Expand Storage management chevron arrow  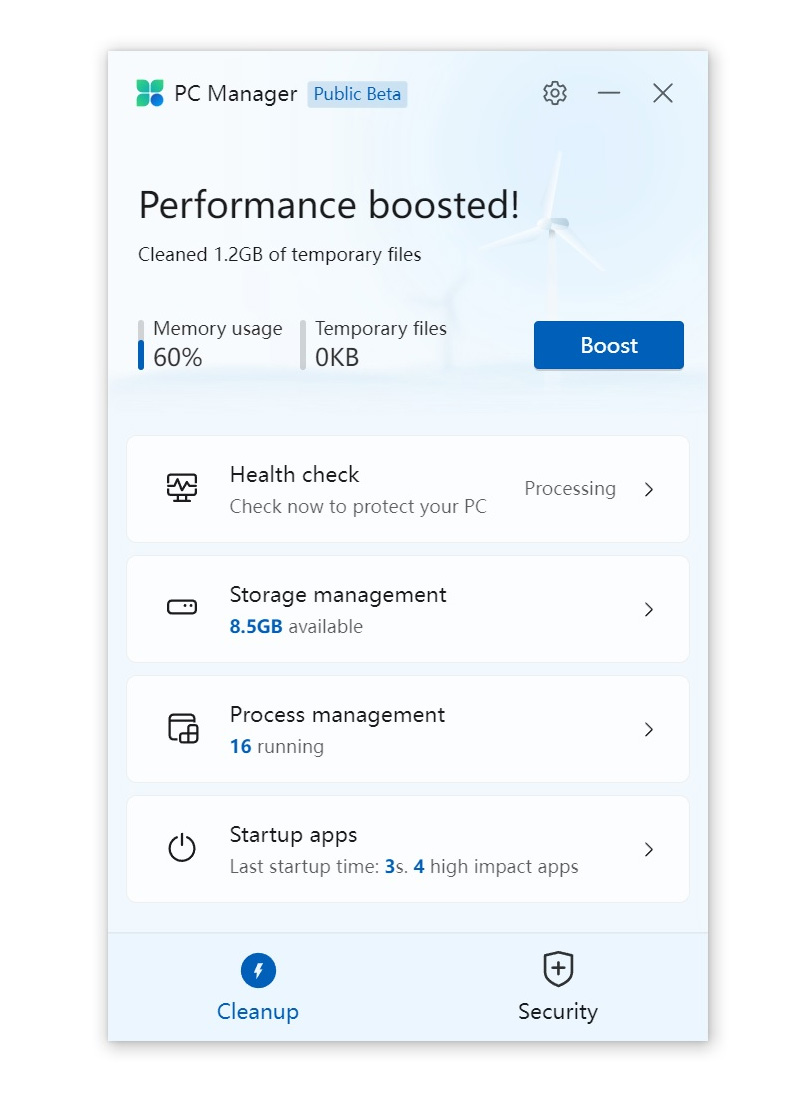point(648,609)
